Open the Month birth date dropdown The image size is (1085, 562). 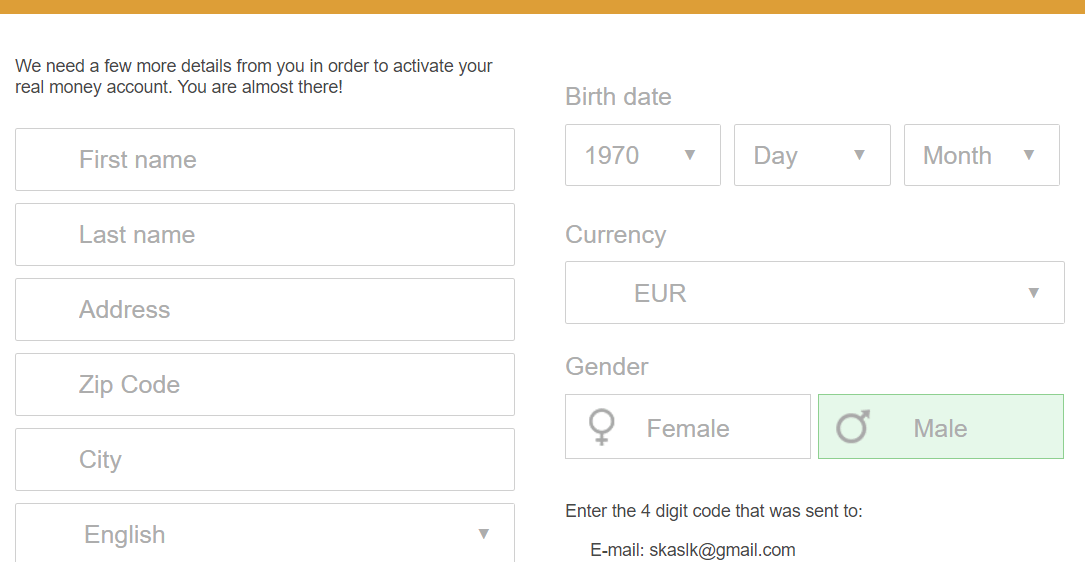click(x=982, y=155)
